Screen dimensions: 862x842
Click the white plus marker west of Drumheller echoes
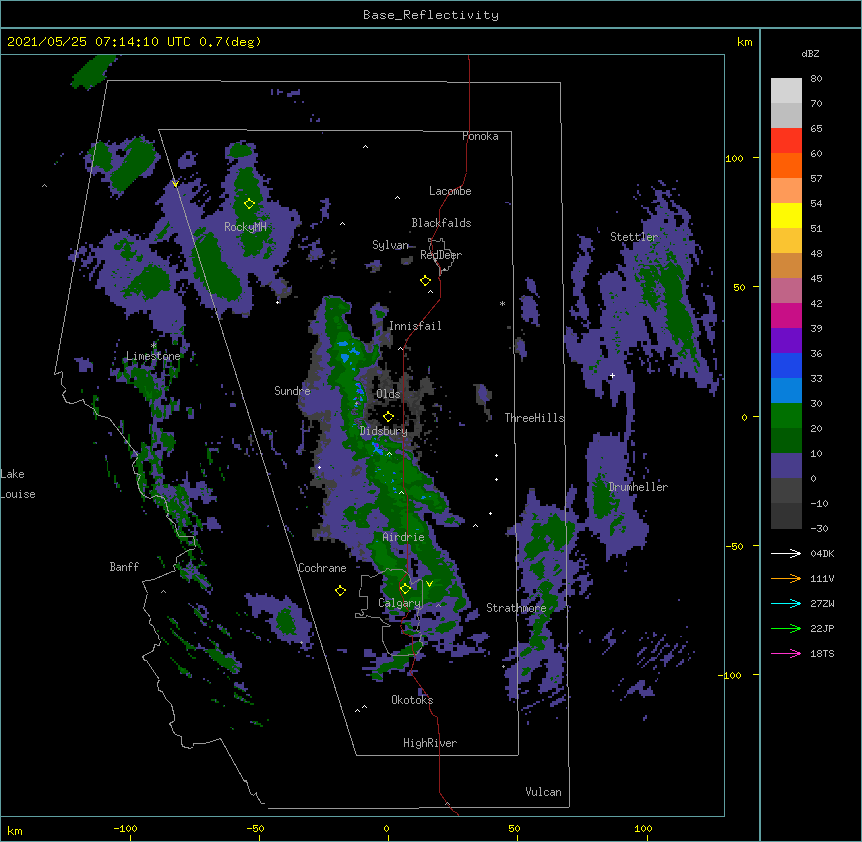click(612, 376)
